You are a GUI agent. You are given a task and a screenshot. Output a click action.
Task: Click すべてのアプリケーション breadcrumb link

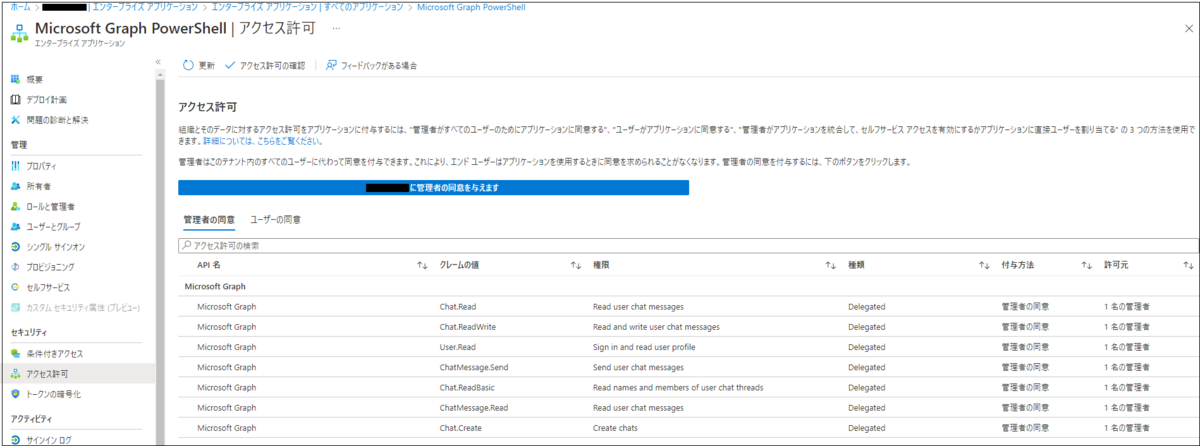(x=365, y=7)
